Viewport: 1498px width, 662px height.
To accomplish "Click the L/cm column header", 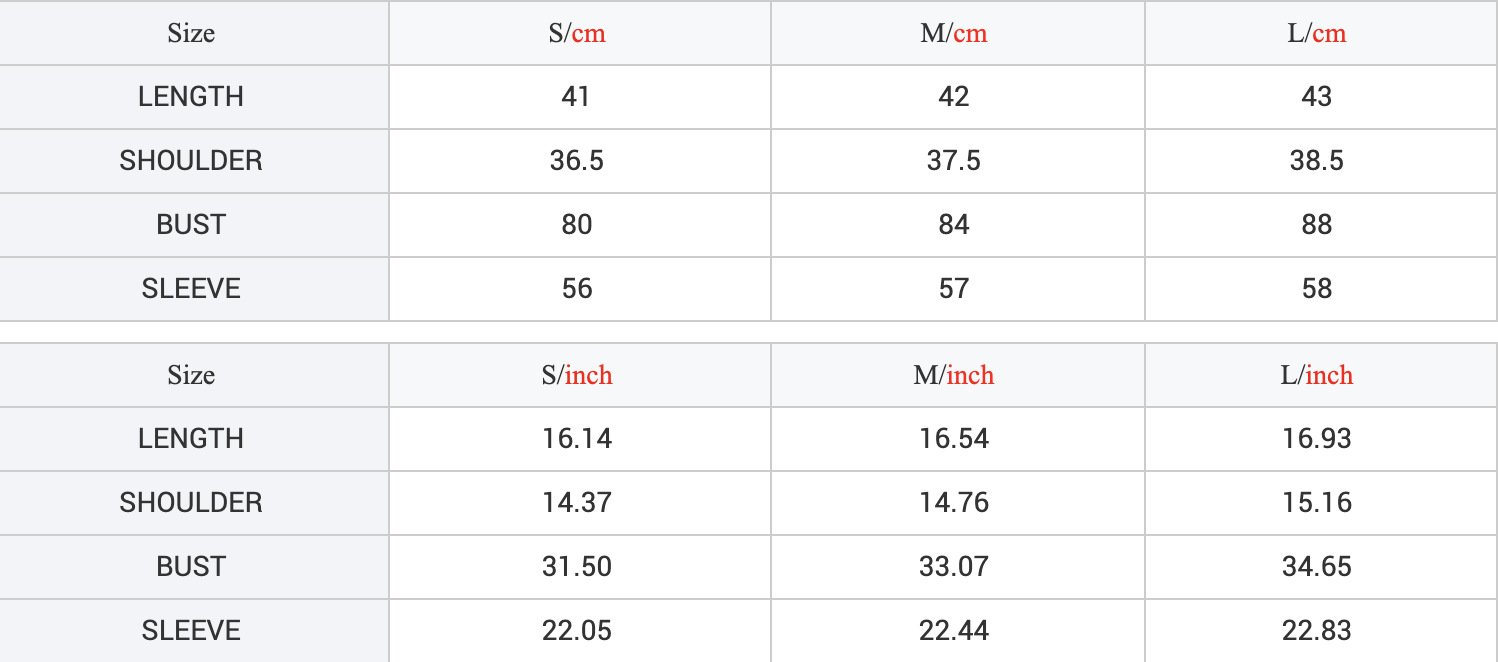I will pos(1316,33).
